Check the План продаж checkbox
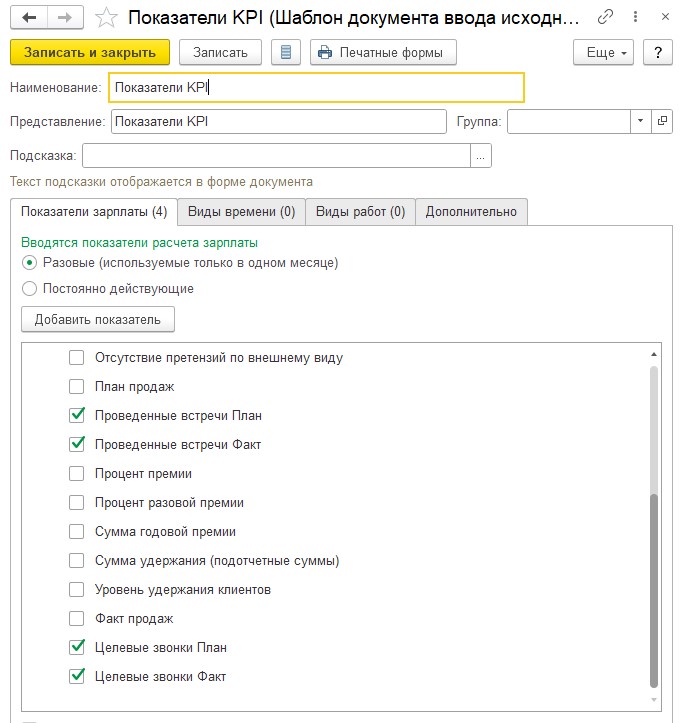 coord(77,387)
